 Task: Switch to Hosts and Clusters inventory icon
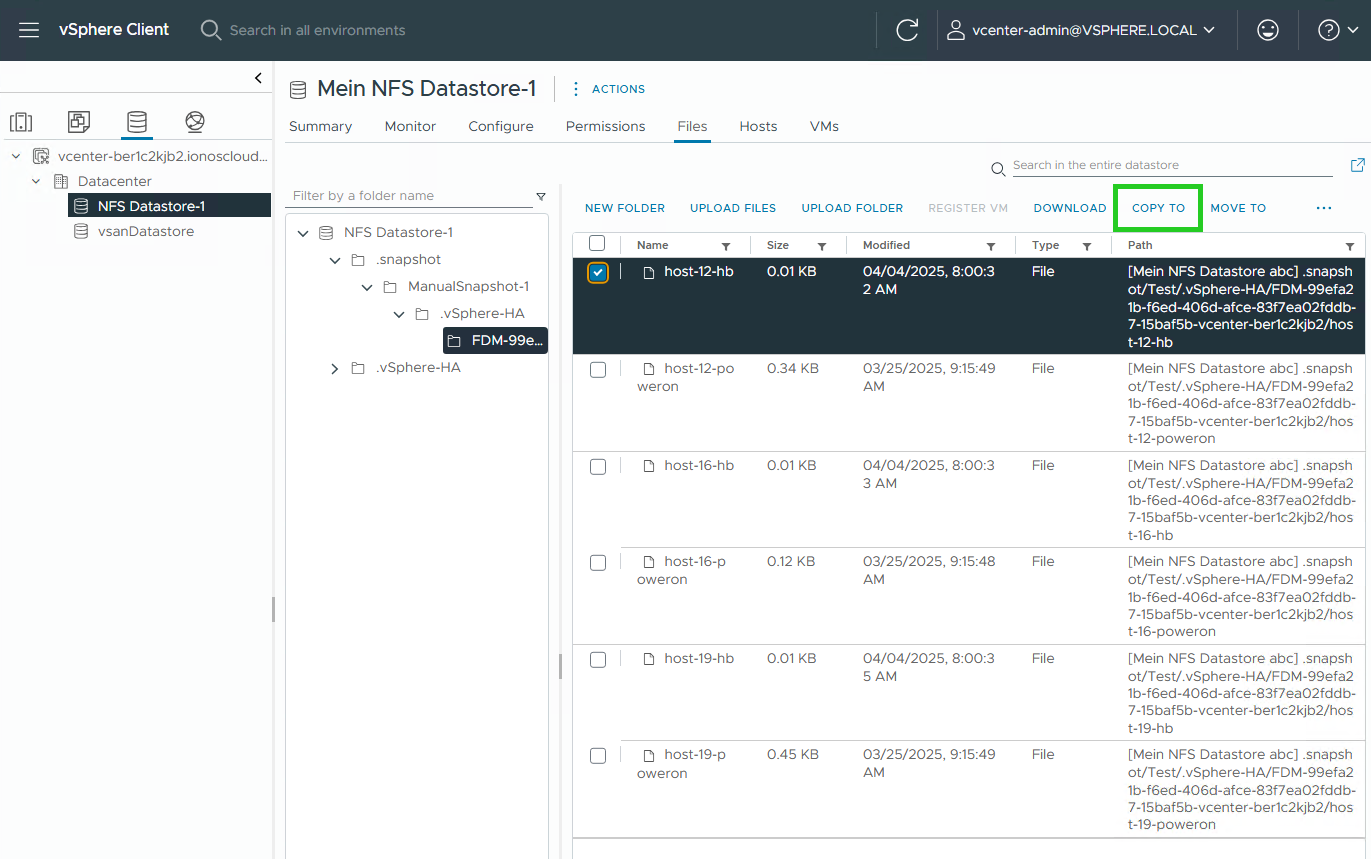[x=21, y=122]
